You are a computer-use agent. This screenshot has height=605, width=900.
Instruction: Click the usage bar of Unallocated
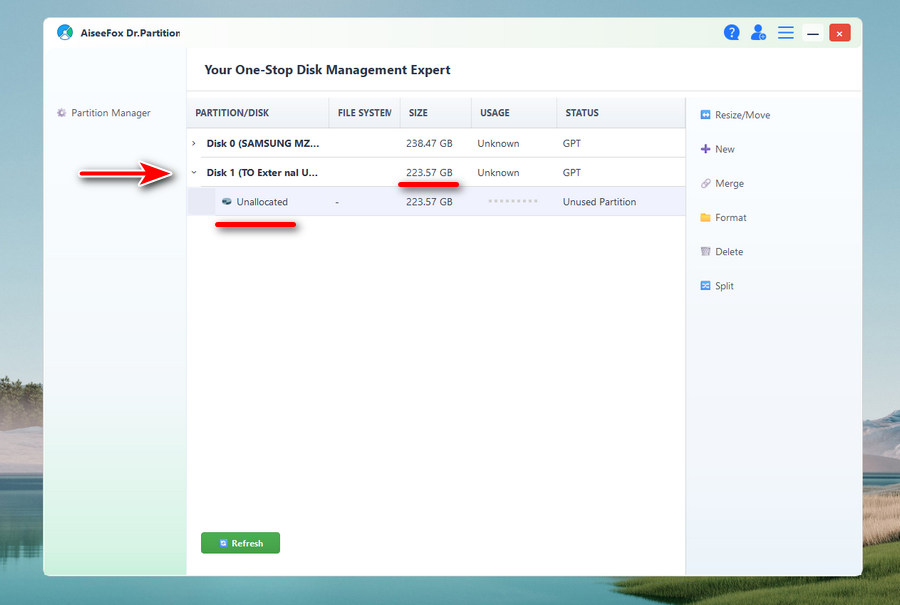tap(513, 201)
